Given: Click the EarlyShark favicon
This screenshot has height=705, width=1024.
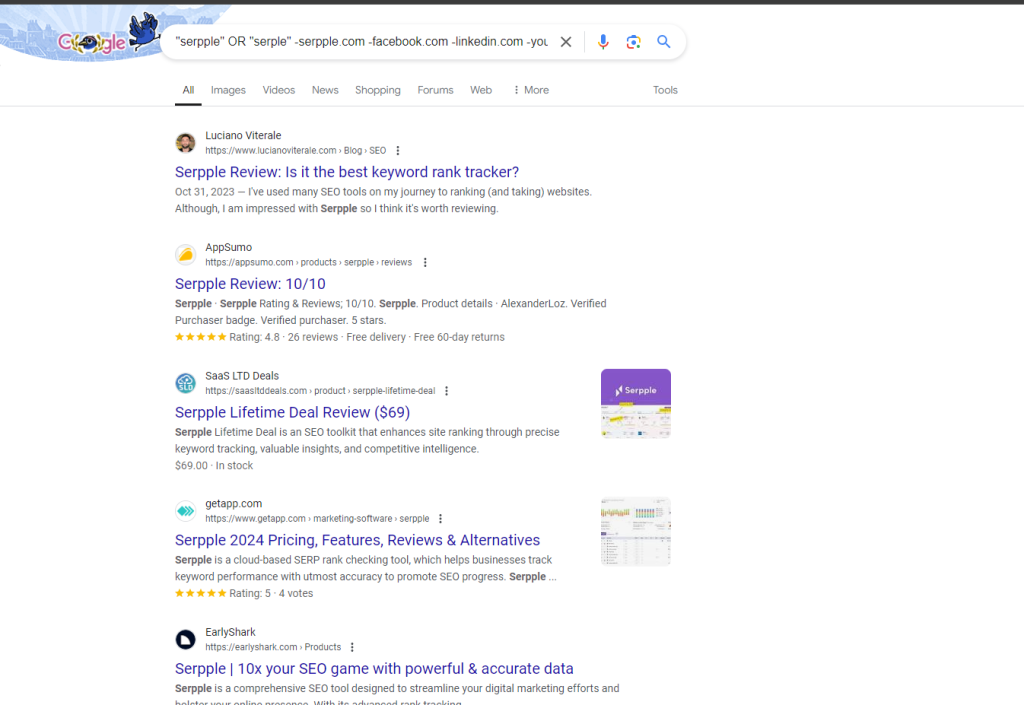Looking at the screenshot, I should point(185,640).
